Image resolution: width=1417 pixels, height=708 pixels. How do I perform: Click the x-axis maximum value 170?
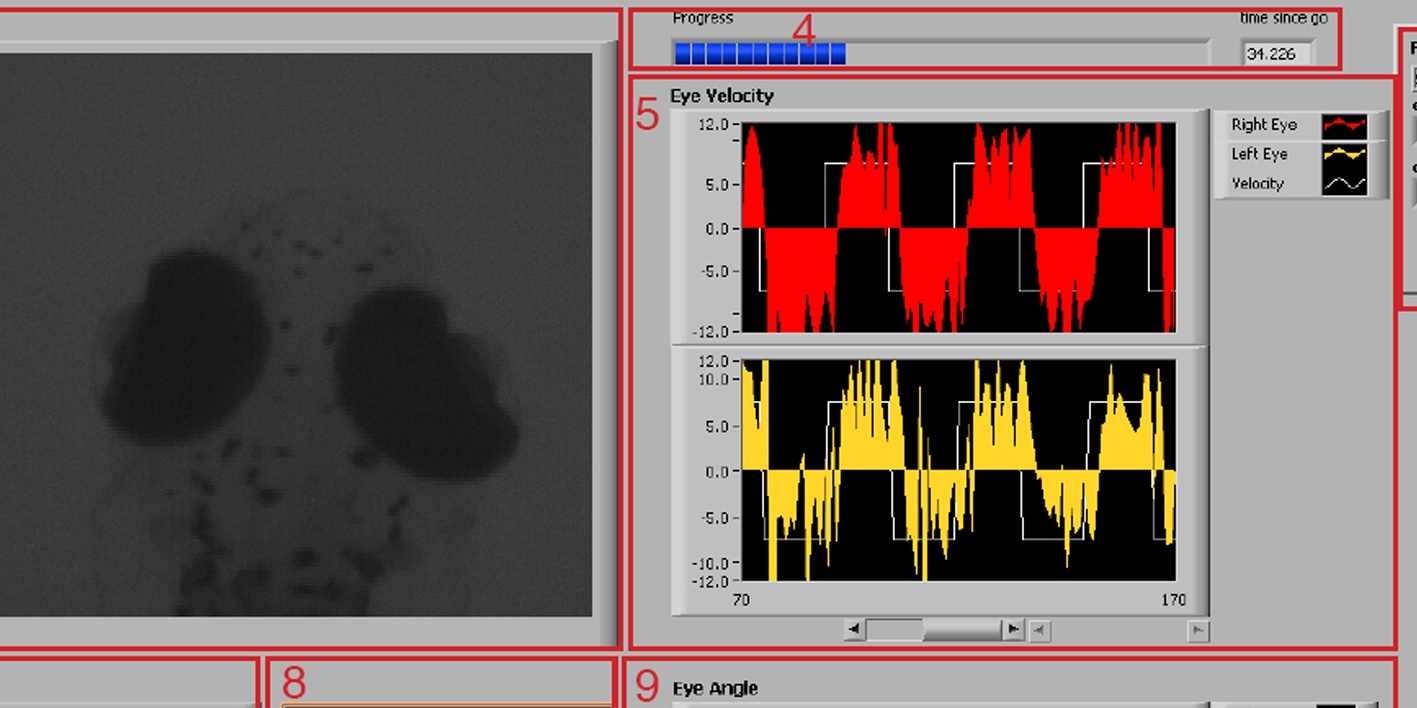[x=1173, y=600]
